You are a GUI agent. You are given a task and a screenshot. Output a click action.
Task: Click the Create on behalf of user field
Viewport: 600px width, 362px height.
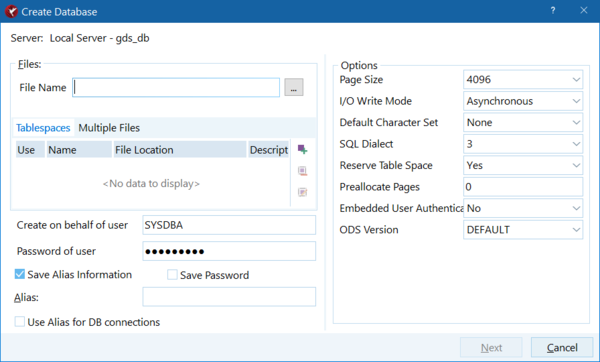229,225
